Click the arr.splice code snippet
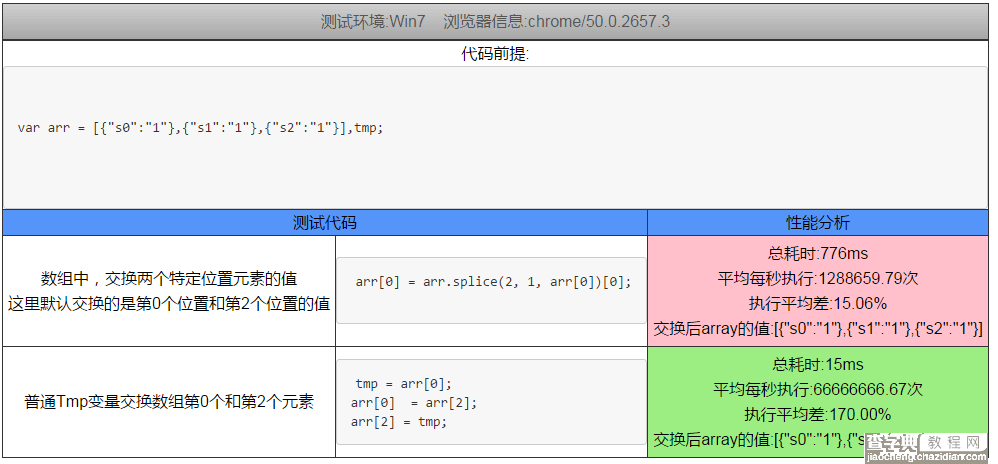Viewport: 998px width, 464px height. click(x=493, y=281)
